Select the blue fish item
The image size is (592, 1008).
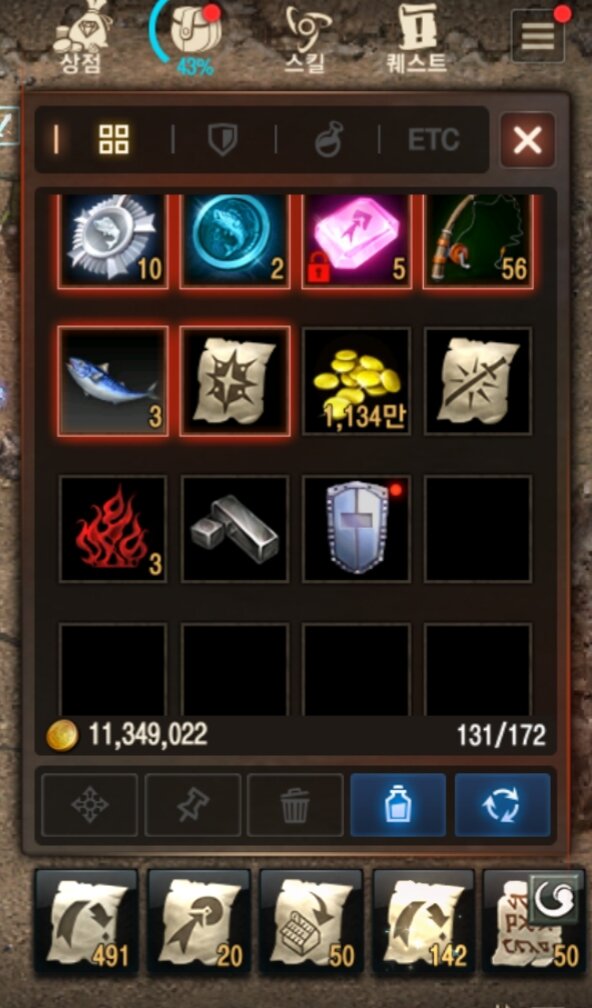coord(113,381)
